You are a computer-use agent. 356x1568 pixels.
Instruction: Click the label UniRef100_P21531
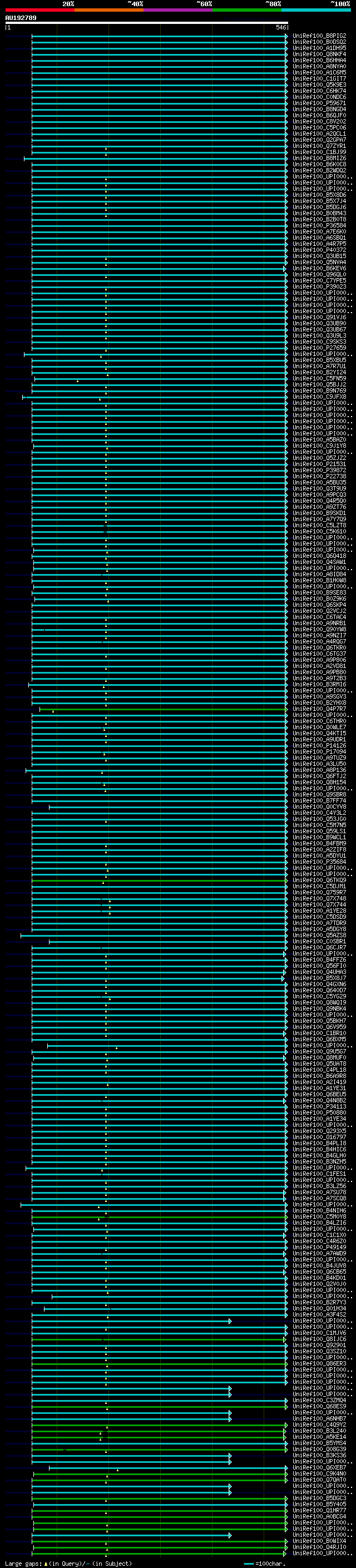pos(319,464)
